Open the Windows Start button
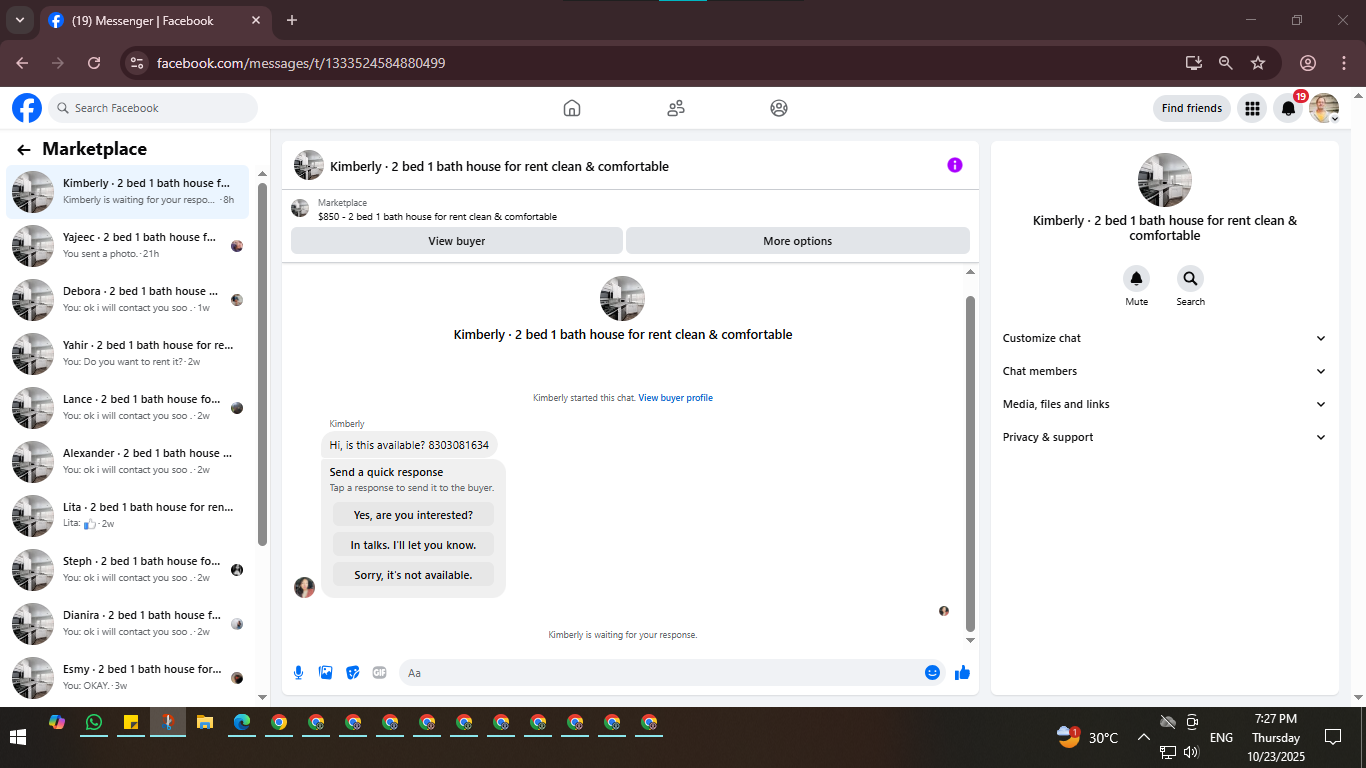Viewport: 1366px width, 768px height. 18,738
